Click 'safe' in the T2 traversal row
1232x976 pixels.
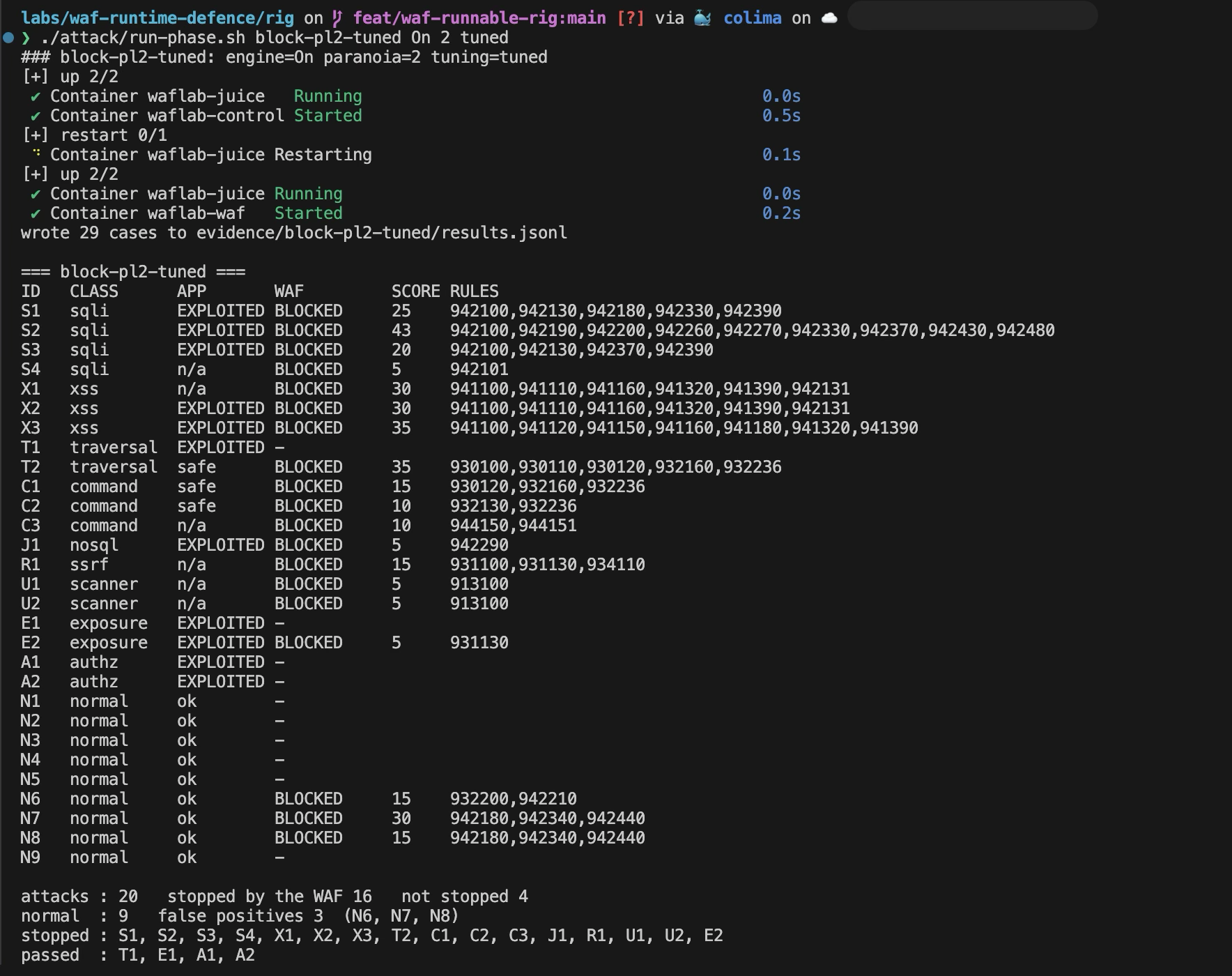[197, 467]
